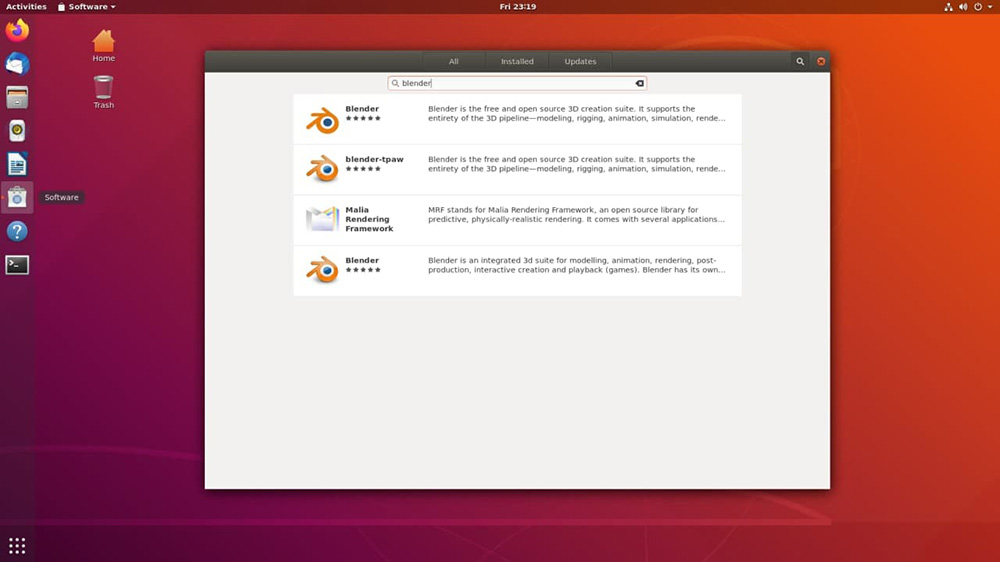Switch to the All tab
The height and width of the screenshot is (562, 1000).
pyautogui.click(x=453, y=61)
